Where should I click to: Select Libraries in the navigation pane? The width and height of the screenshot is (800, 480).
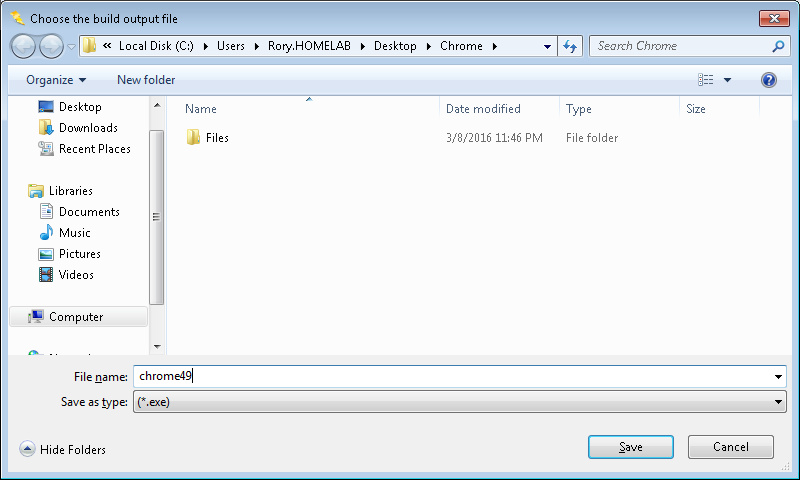click(70, 191)
